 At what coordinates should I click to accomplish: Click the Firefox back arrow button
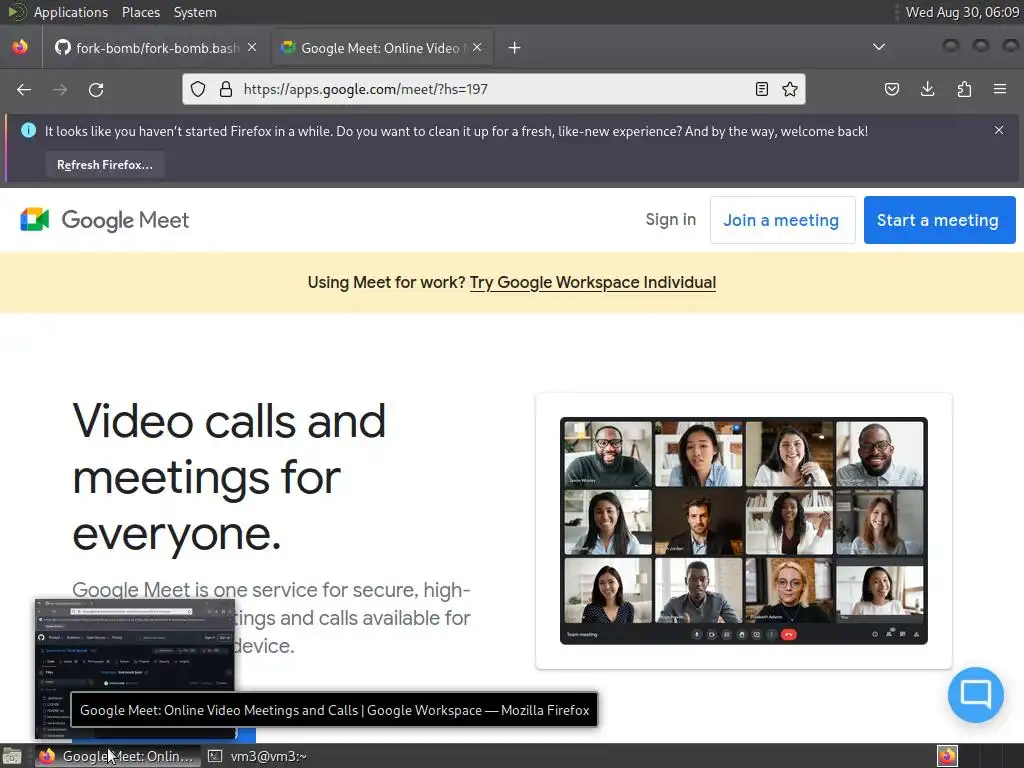click(x=24, y=89)
